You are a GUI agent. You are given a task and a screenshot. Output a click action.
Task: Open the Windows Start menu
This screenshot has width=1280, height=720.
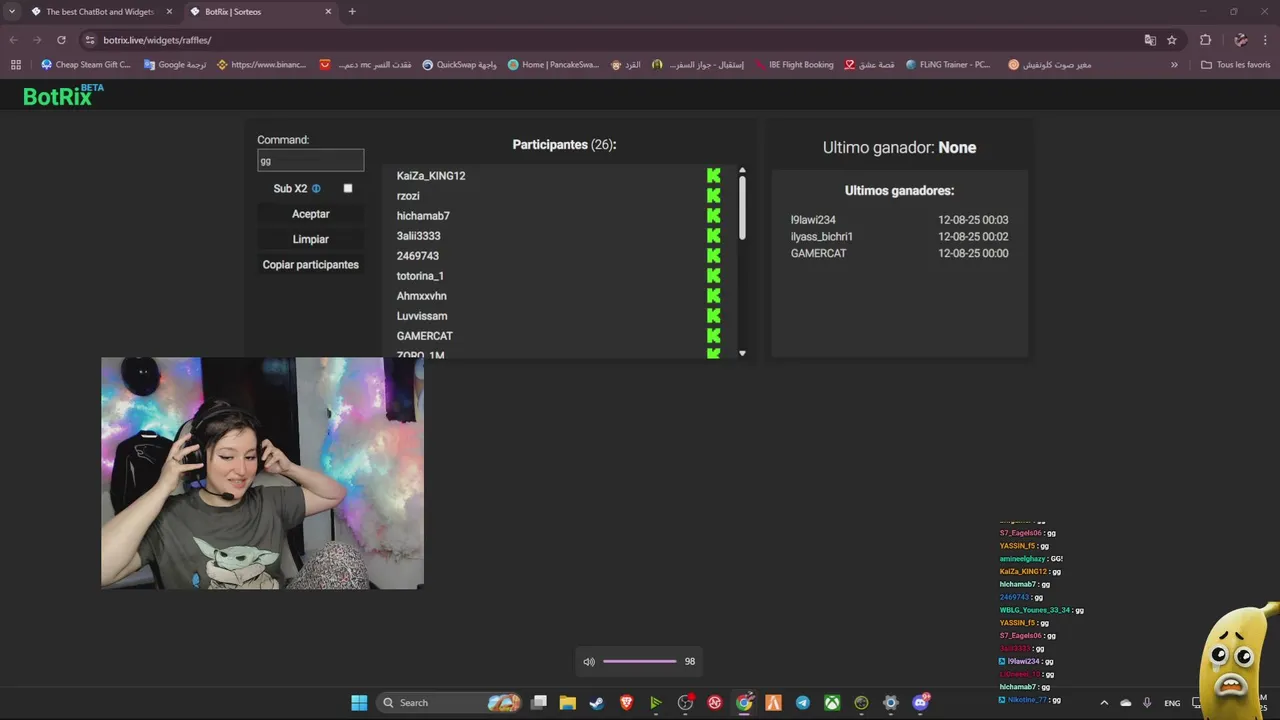pyautogui.click(x=359, y=703)
